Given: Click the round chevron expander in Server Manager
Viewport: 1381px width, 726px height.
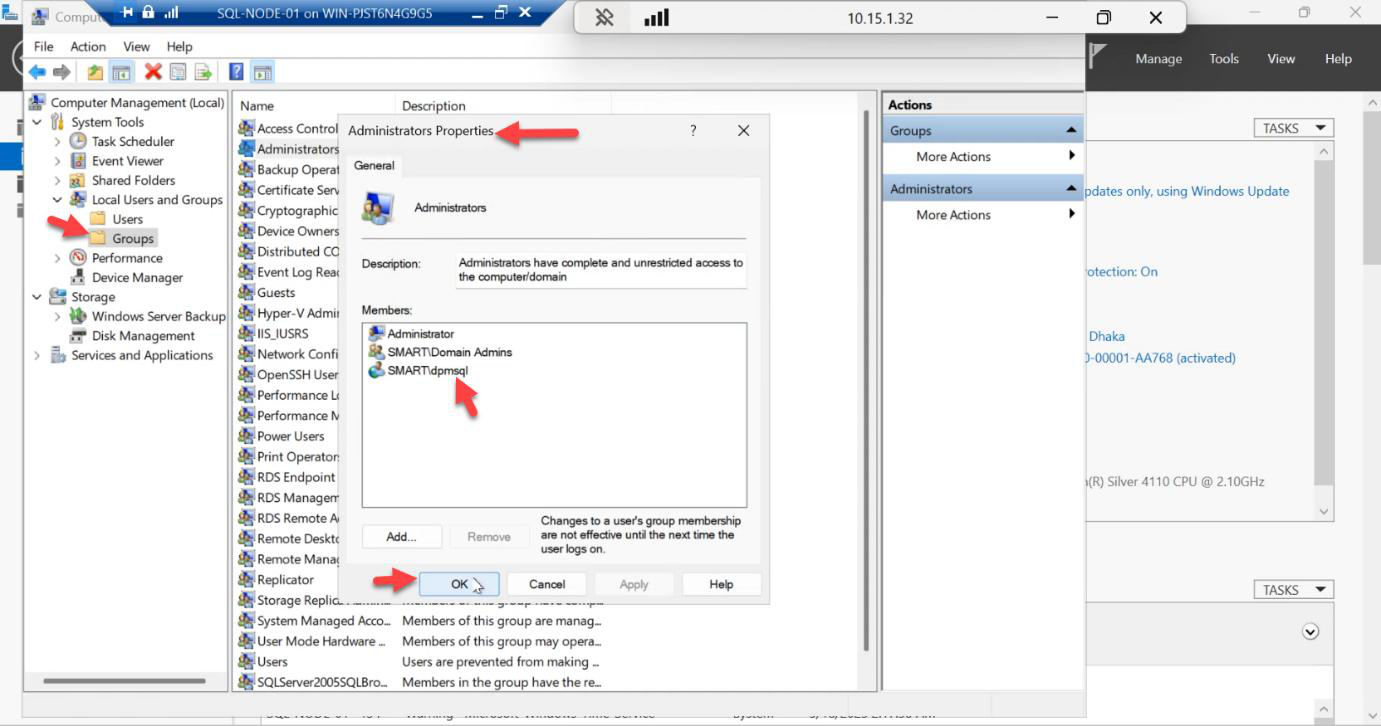Looking at the screenshot, I should click(1310, 632).
